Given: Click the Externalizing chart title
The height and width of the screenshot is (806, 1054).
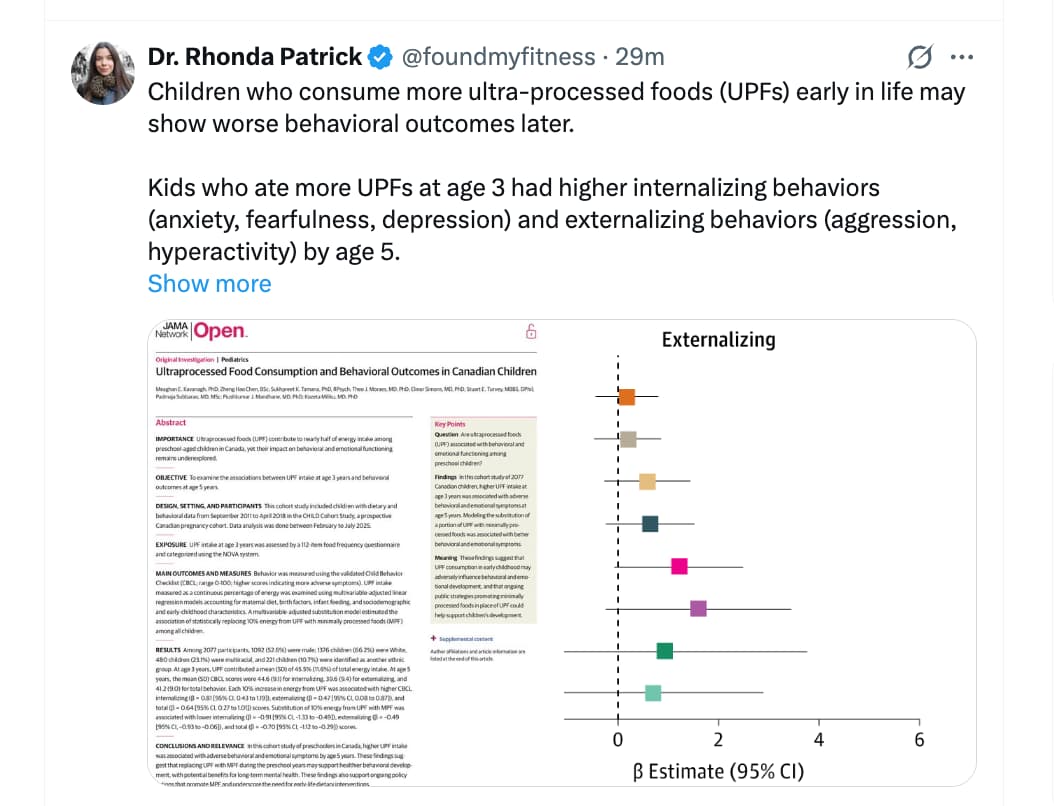Looking at the screenshot, I should 718,340.
